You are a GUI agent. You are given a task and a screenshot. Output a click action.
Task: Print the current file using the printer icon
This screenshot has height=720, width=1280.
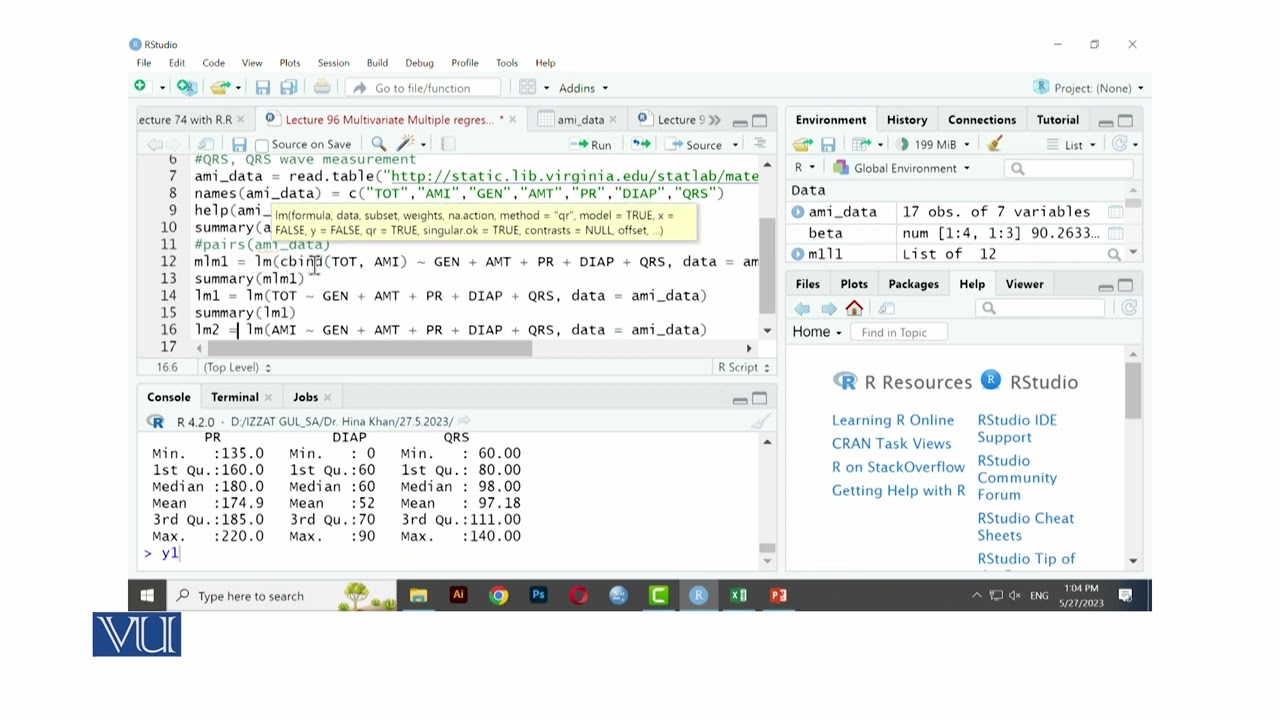click(x=322, y=88)
